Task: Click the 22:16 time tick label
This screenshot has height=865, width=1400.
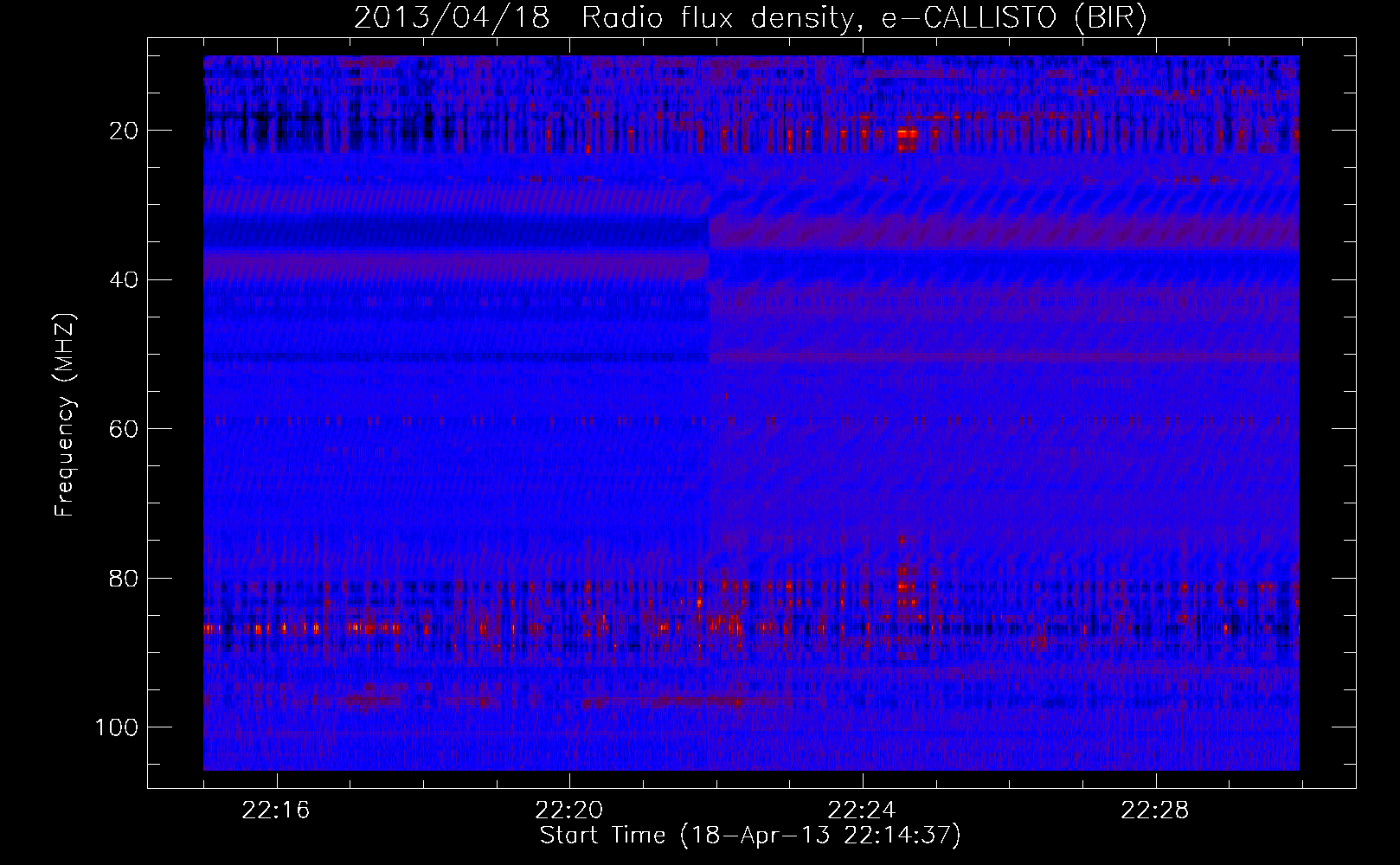Action: (276, 811)
